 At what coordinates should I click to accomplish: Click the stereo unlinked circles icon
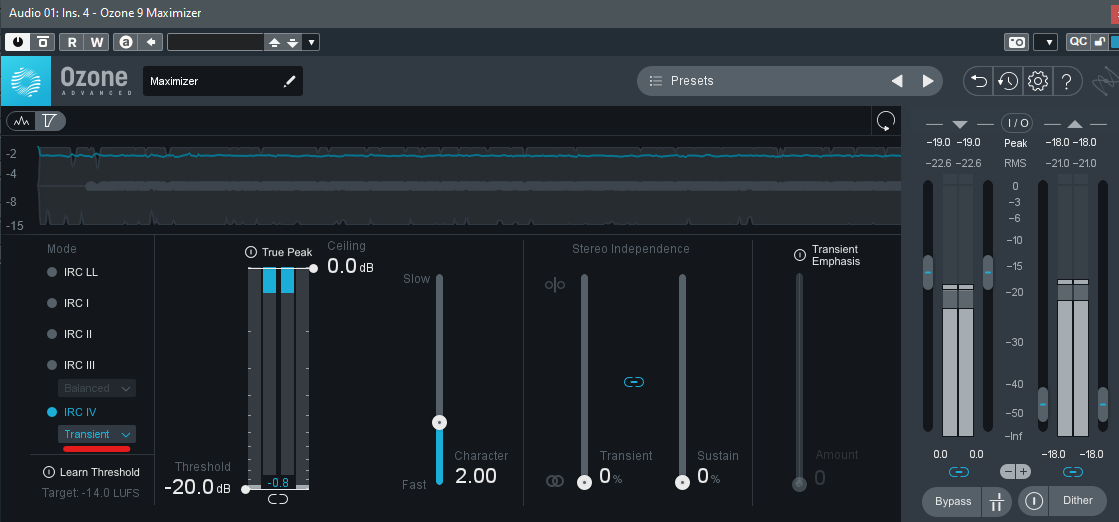[555, 285]
